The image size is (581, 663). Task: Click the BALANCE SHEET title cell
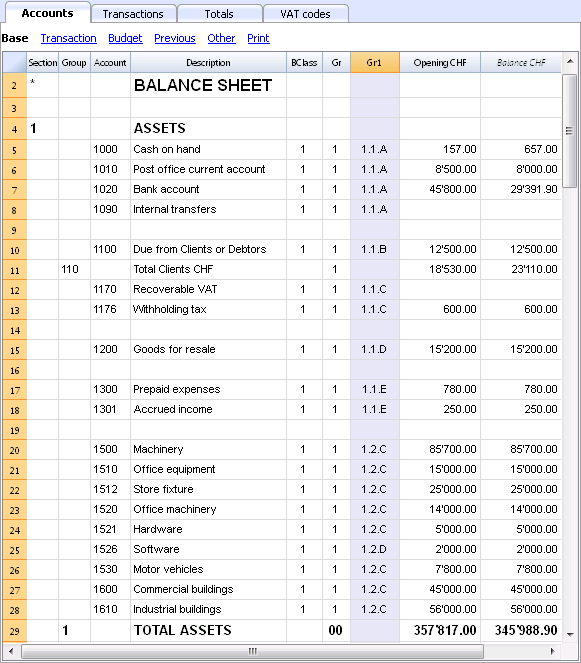(208, 85)
